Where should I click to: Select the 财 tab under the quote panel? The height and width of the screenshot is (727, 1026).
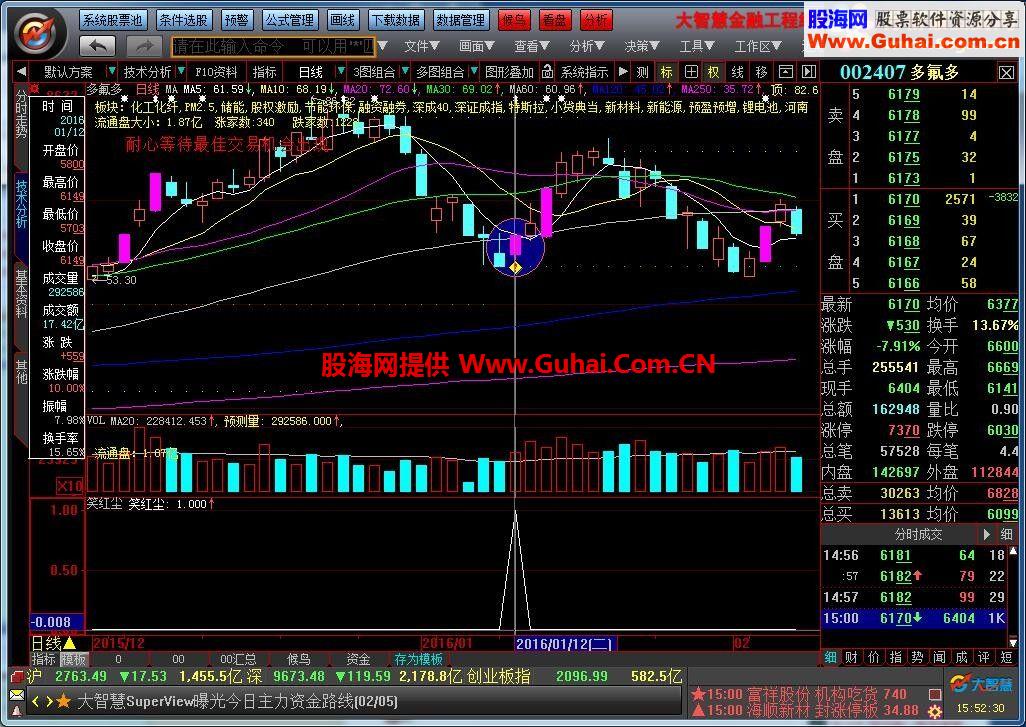click(x=851, y=657)
